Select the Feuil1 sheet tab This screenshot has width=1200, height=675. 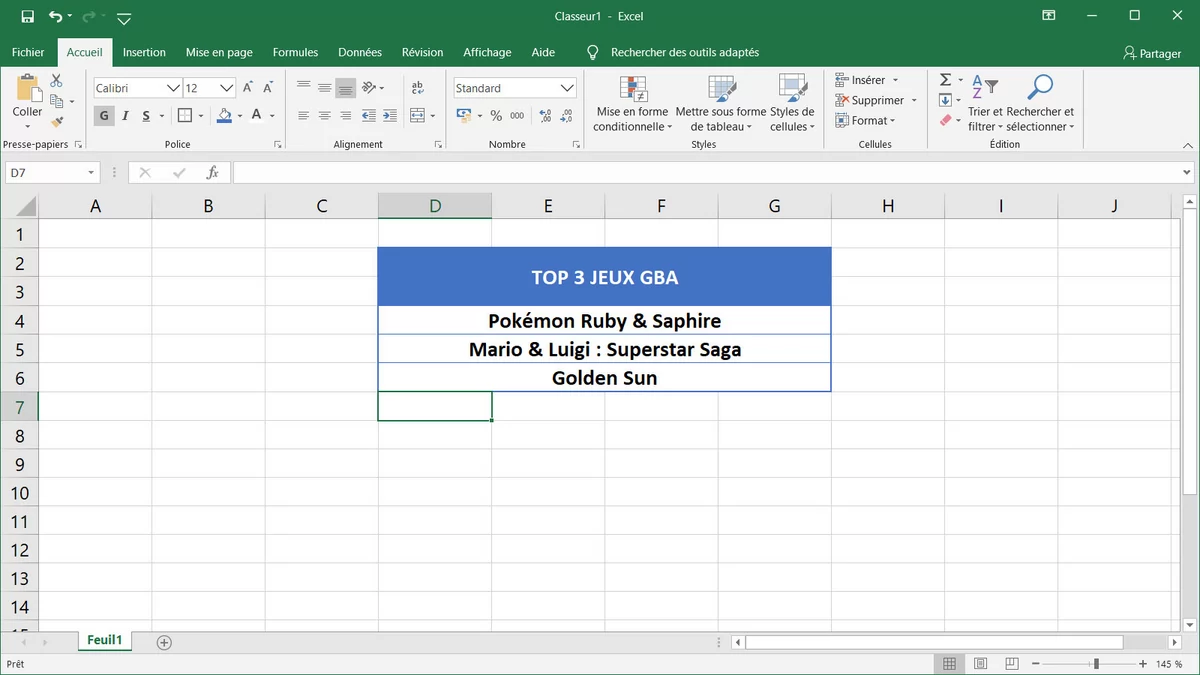104,641
